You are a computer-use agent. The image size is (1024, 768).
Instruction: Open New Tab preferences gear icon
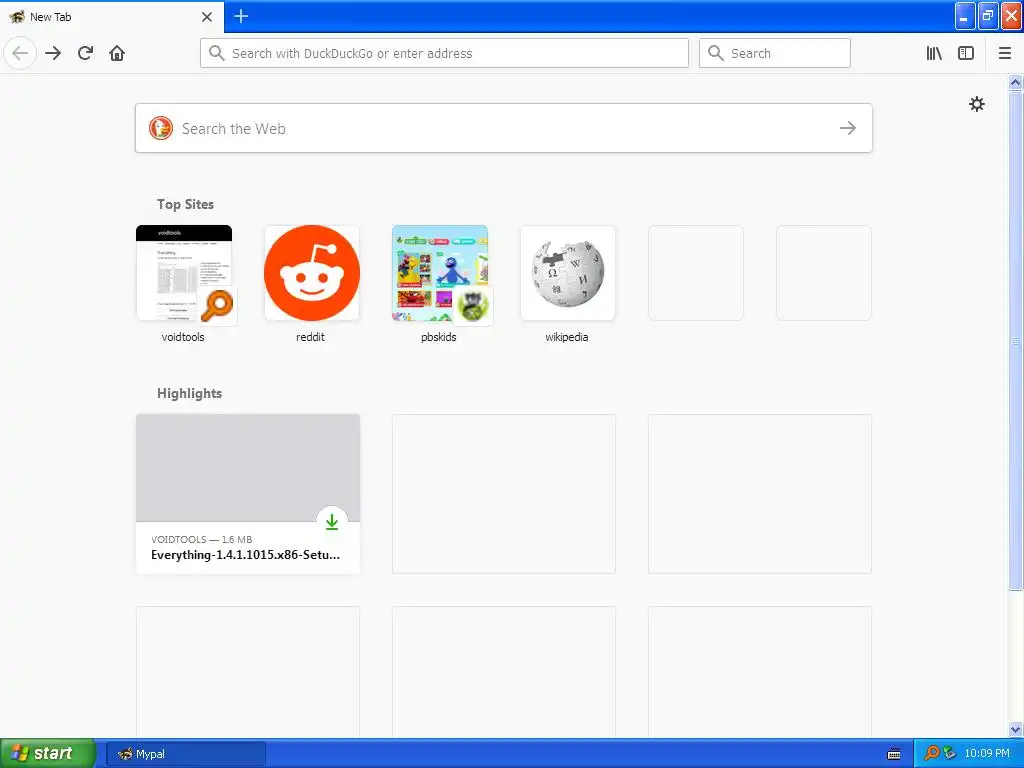coord(976,104)
